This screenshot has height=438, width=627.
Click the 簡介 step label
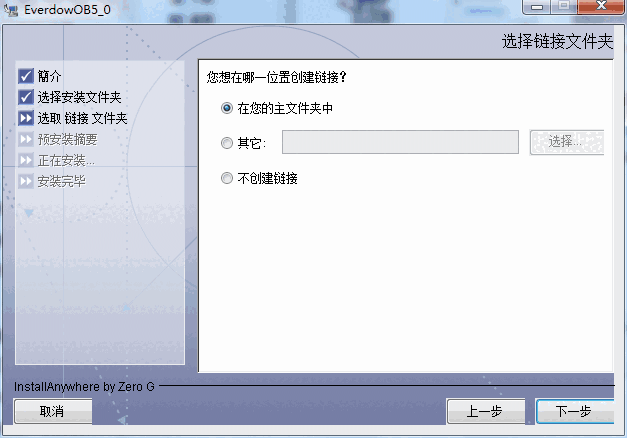pos(50,76)
